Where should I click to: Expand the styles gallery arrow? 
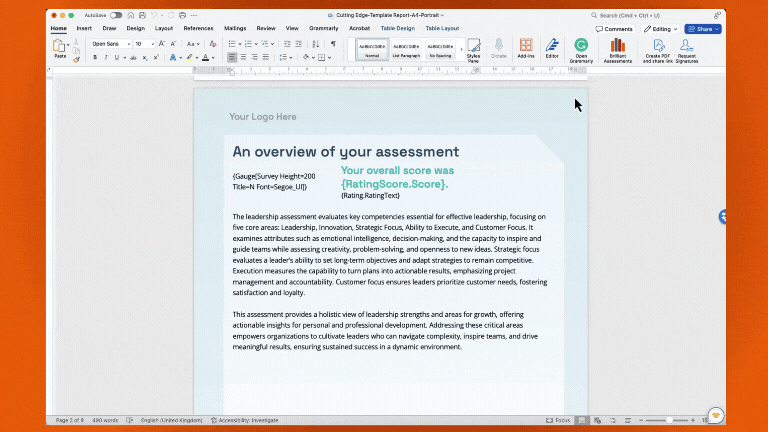[x=461, y=49]
